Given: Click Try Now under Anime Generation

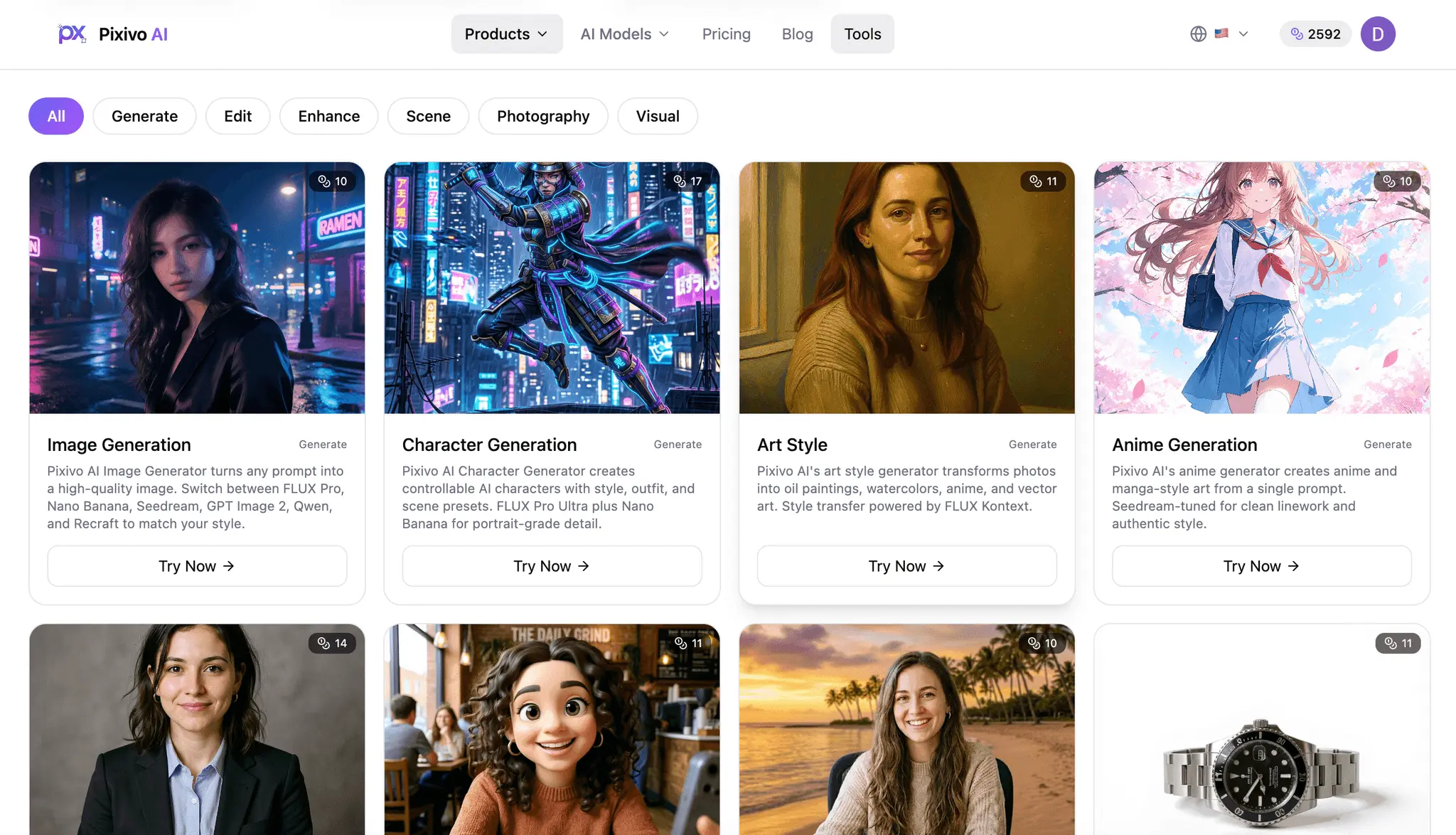Looking at the screenshot, I should pos(1261,566).
